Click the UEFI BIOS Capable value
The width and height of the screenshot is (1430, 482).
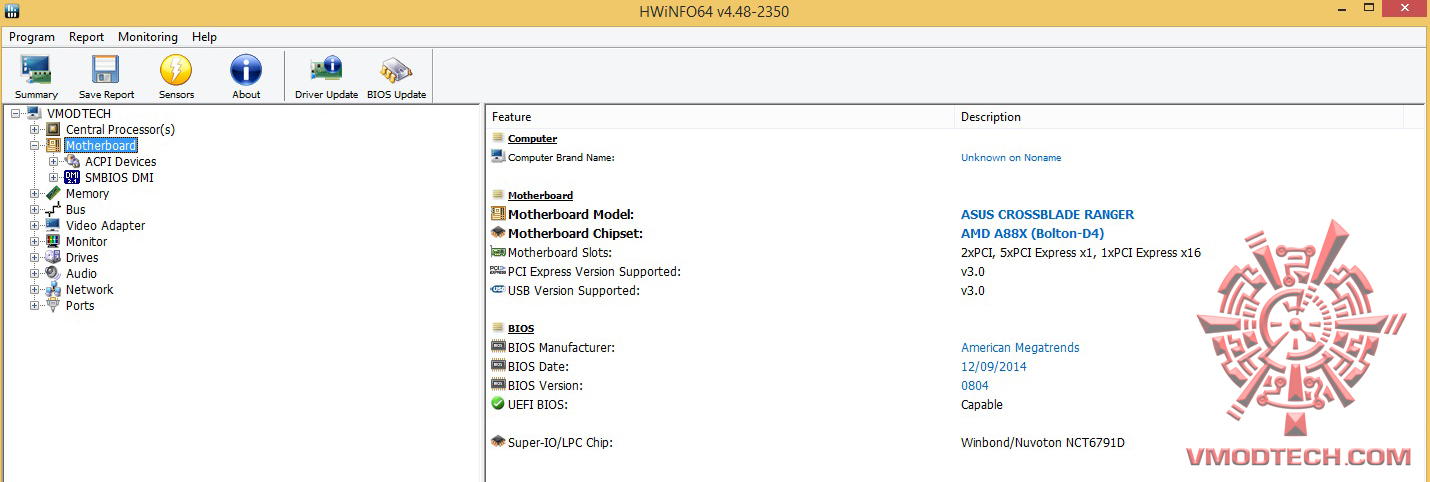[982, 404]
